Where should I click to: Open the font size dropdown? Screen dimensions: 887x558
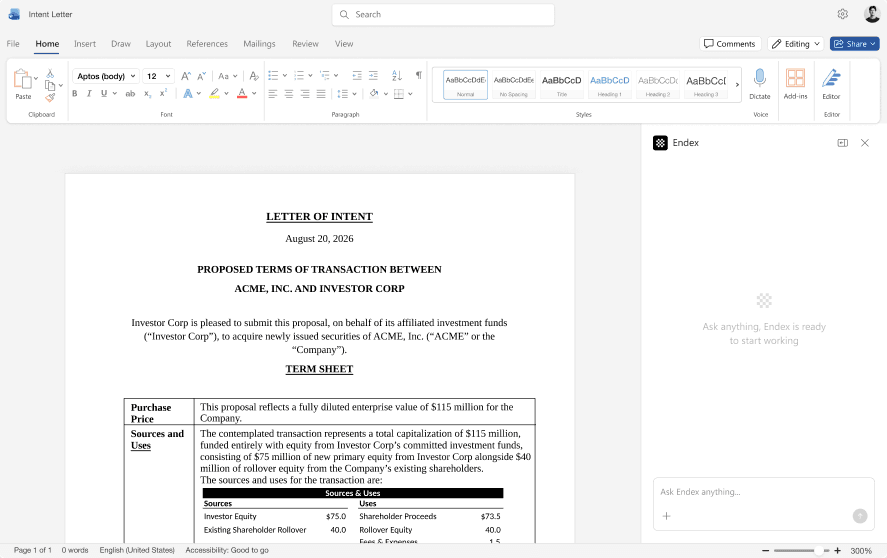pyautogui.click(x=168, y=76)
